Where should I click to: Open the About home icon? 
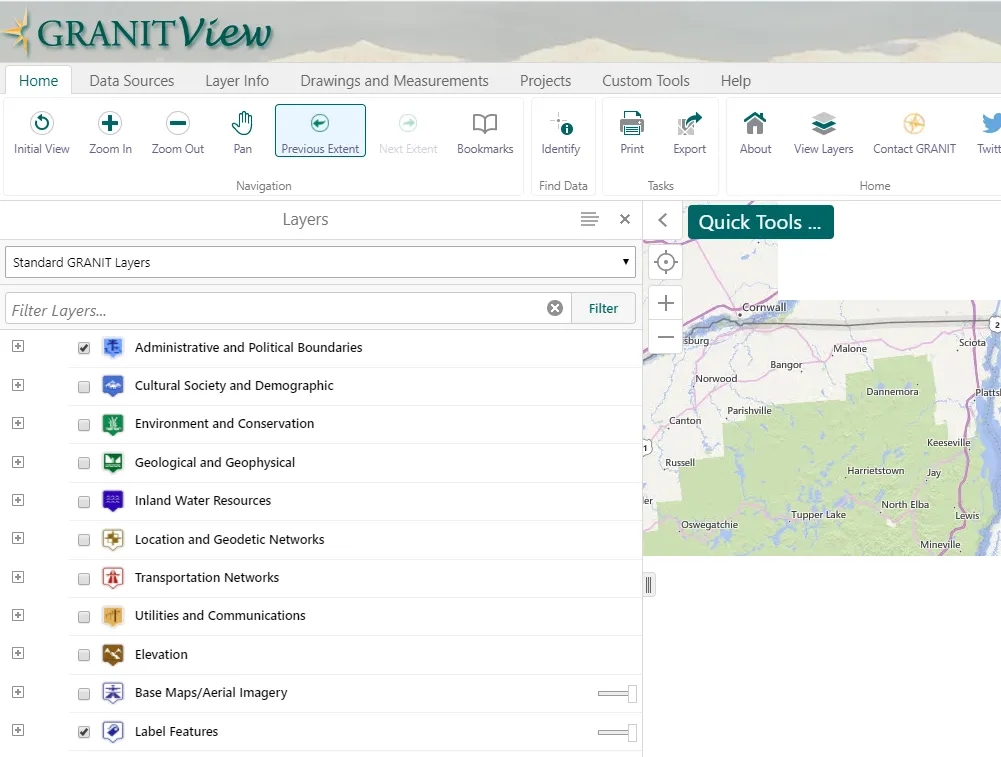pyautogui.click(x=755, y=132)
